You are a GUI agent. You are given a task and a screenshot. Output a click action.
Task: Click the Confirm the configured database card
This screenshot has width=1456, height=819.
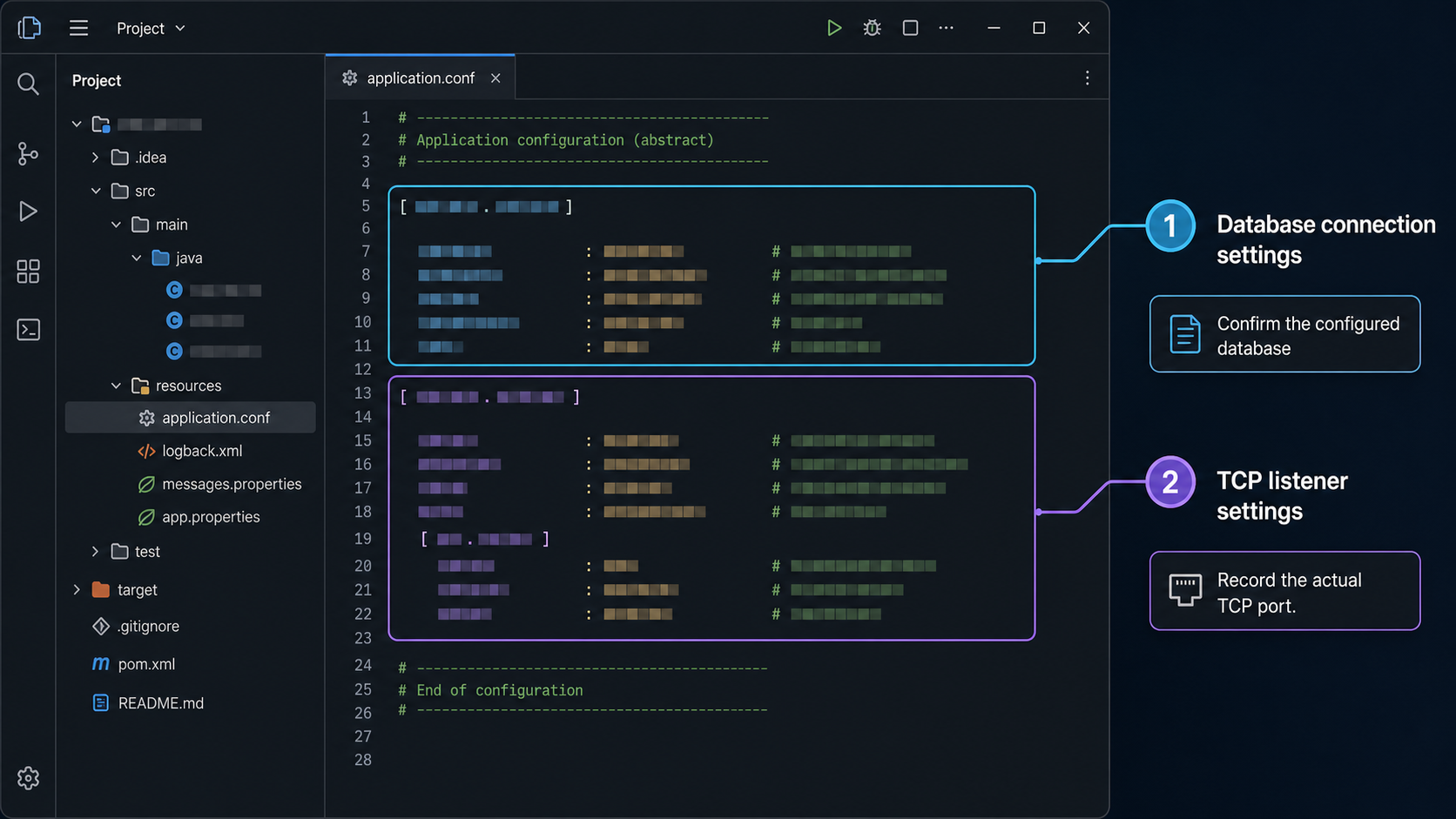click(1284, 334)
